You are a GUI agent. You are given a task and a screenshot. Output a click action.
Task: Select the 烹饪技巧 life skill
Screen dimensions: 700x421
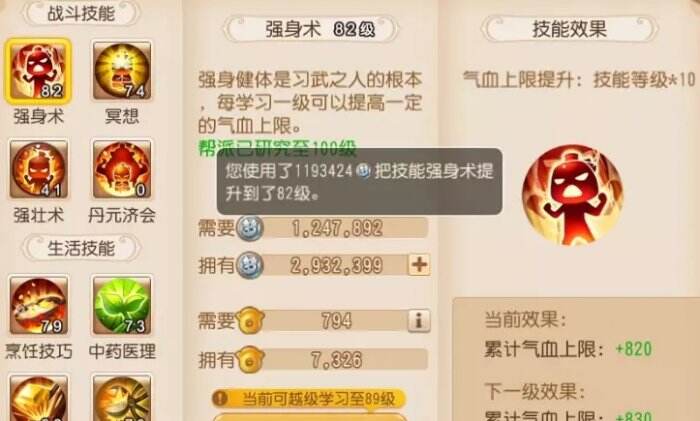[39, 305]
